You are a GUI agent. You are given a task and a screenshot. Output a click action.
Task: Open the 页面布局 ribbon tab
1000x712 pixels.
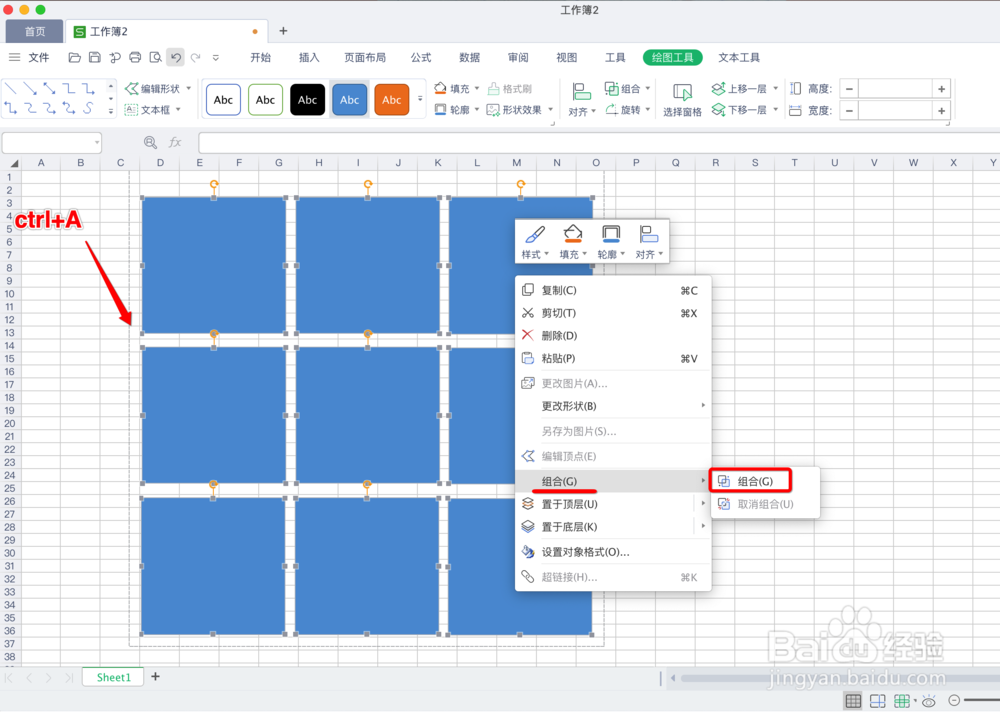365,57
